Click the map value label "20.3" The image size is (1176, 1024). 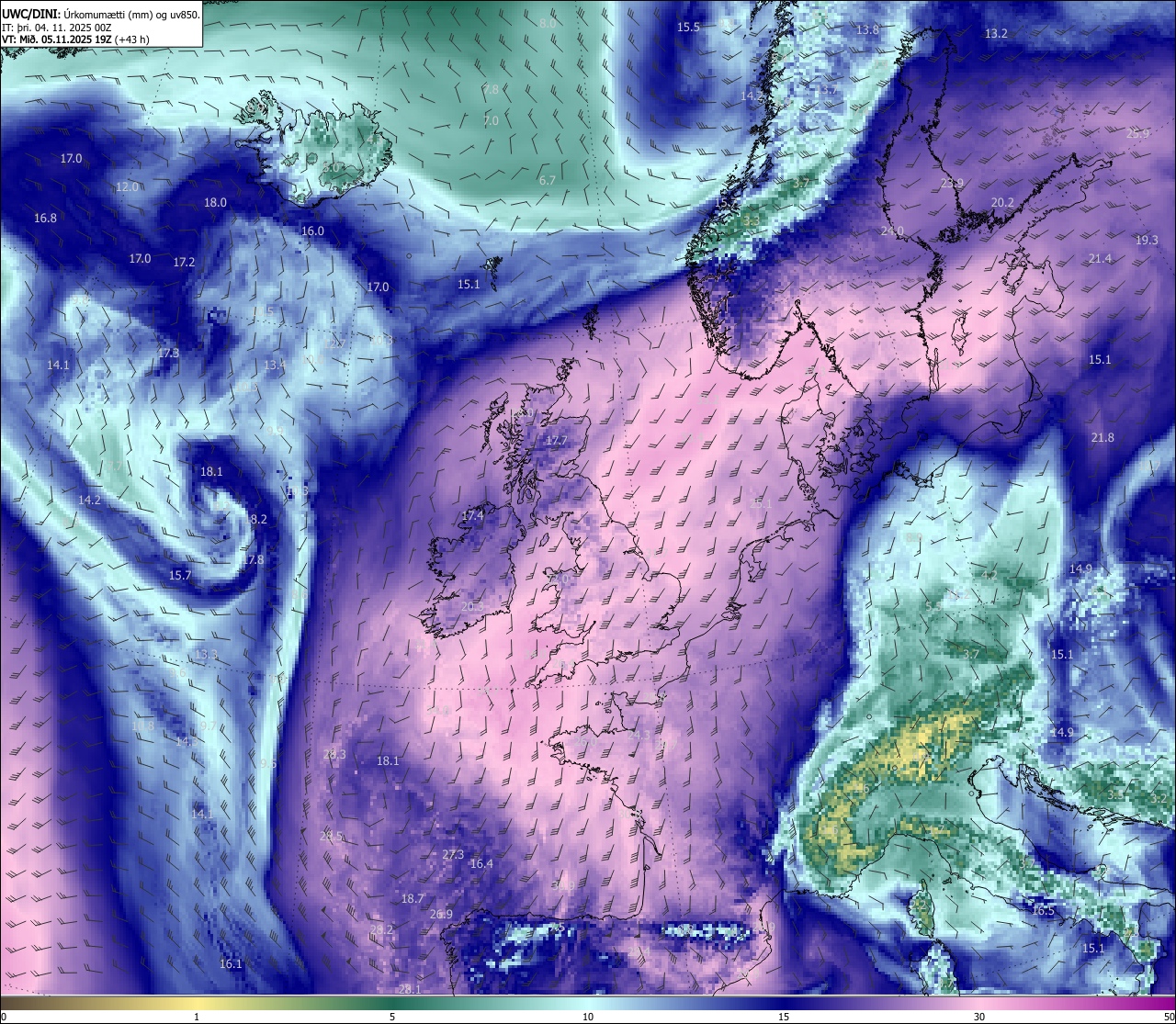click(472, 607)
